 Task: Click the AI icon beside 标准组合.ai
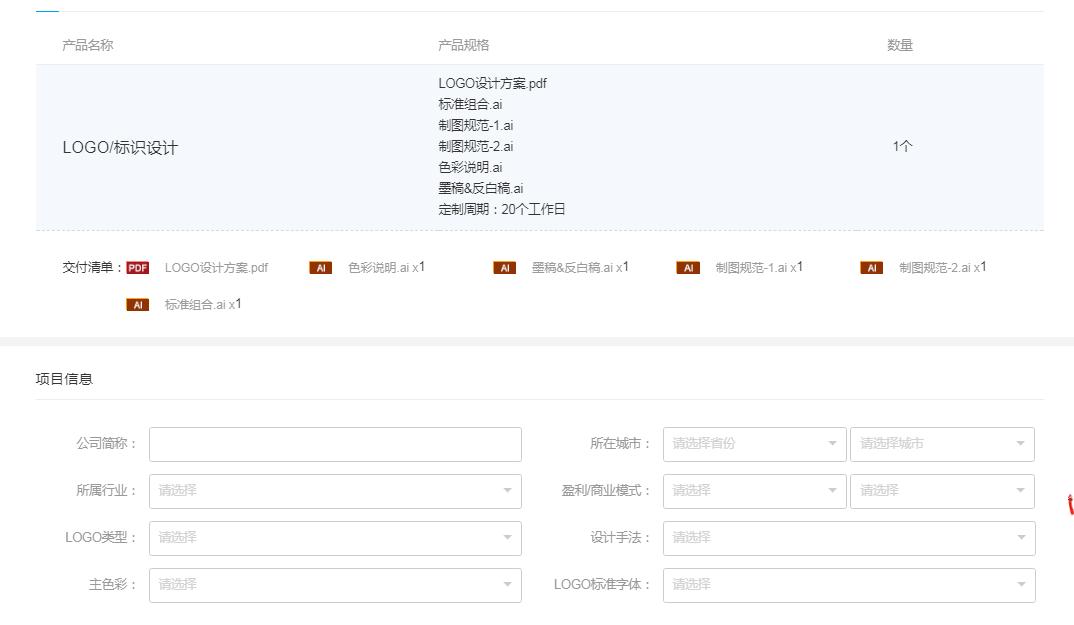click(138, 305)
